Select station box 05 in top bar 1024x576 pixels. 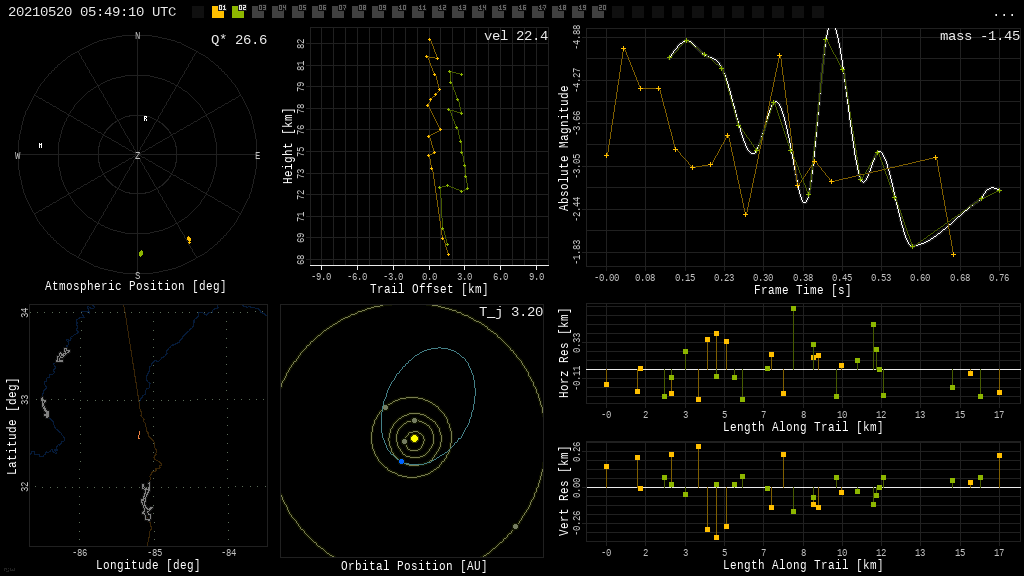point(298,12)
